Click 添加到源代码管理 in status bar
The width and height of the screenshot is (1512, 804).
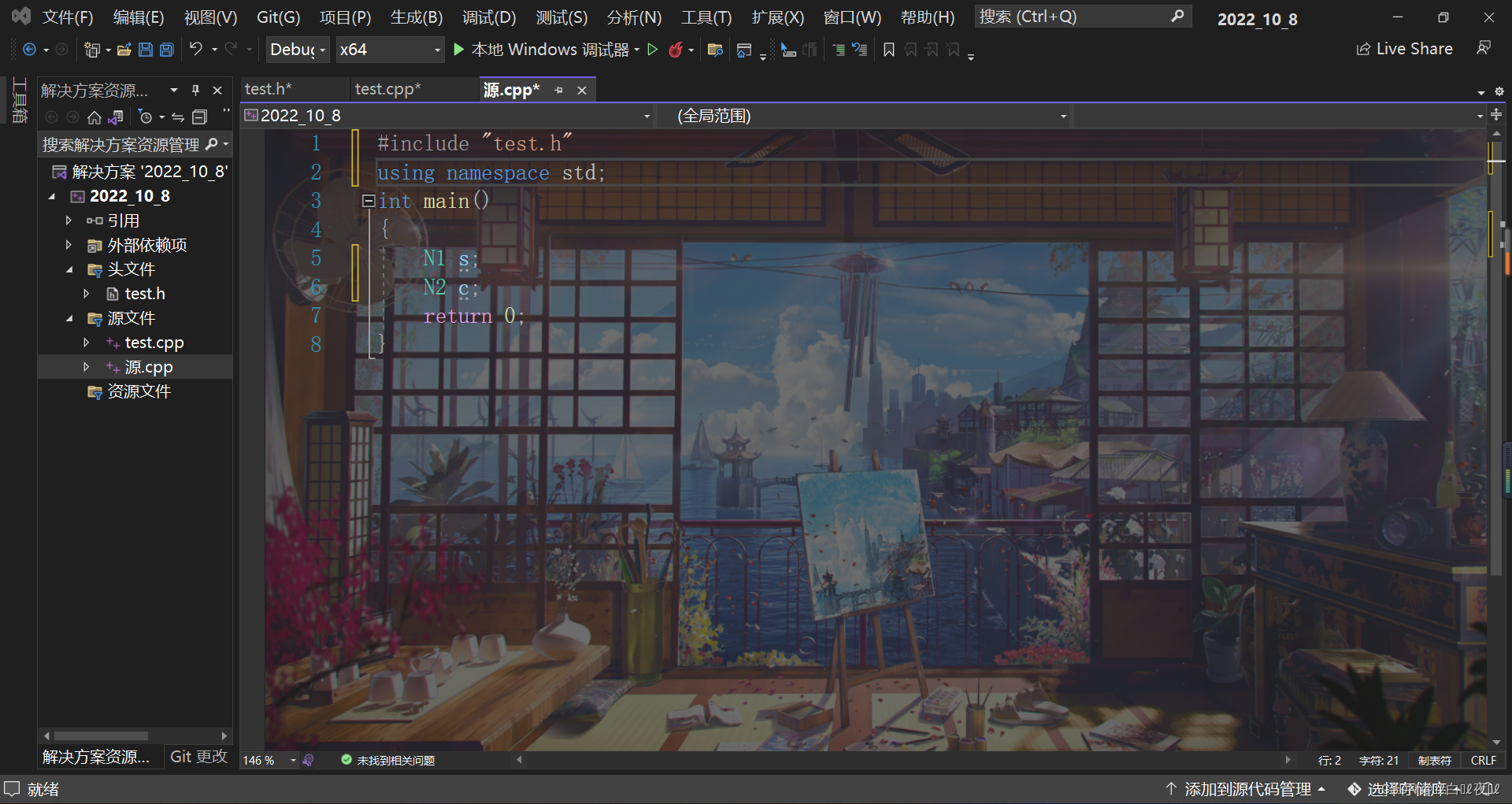1245,789
